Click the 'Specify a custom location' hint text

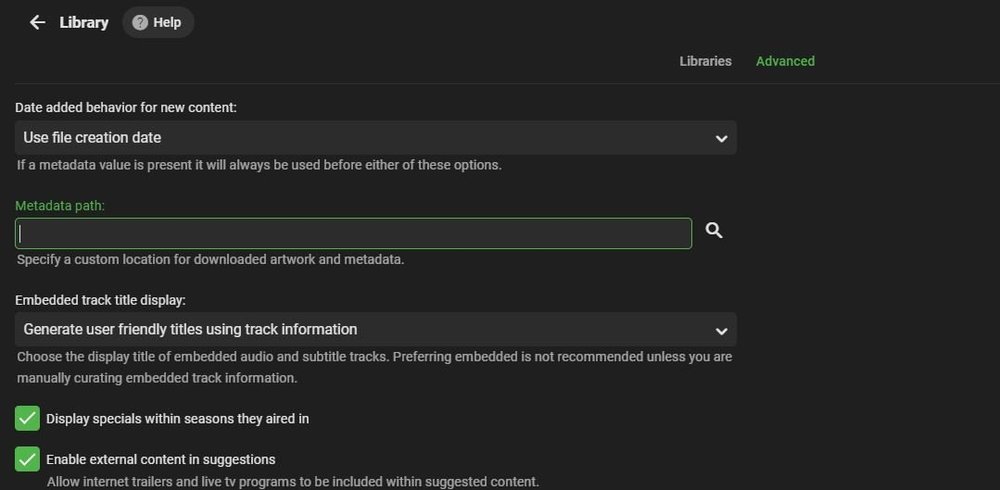point(210,260)
